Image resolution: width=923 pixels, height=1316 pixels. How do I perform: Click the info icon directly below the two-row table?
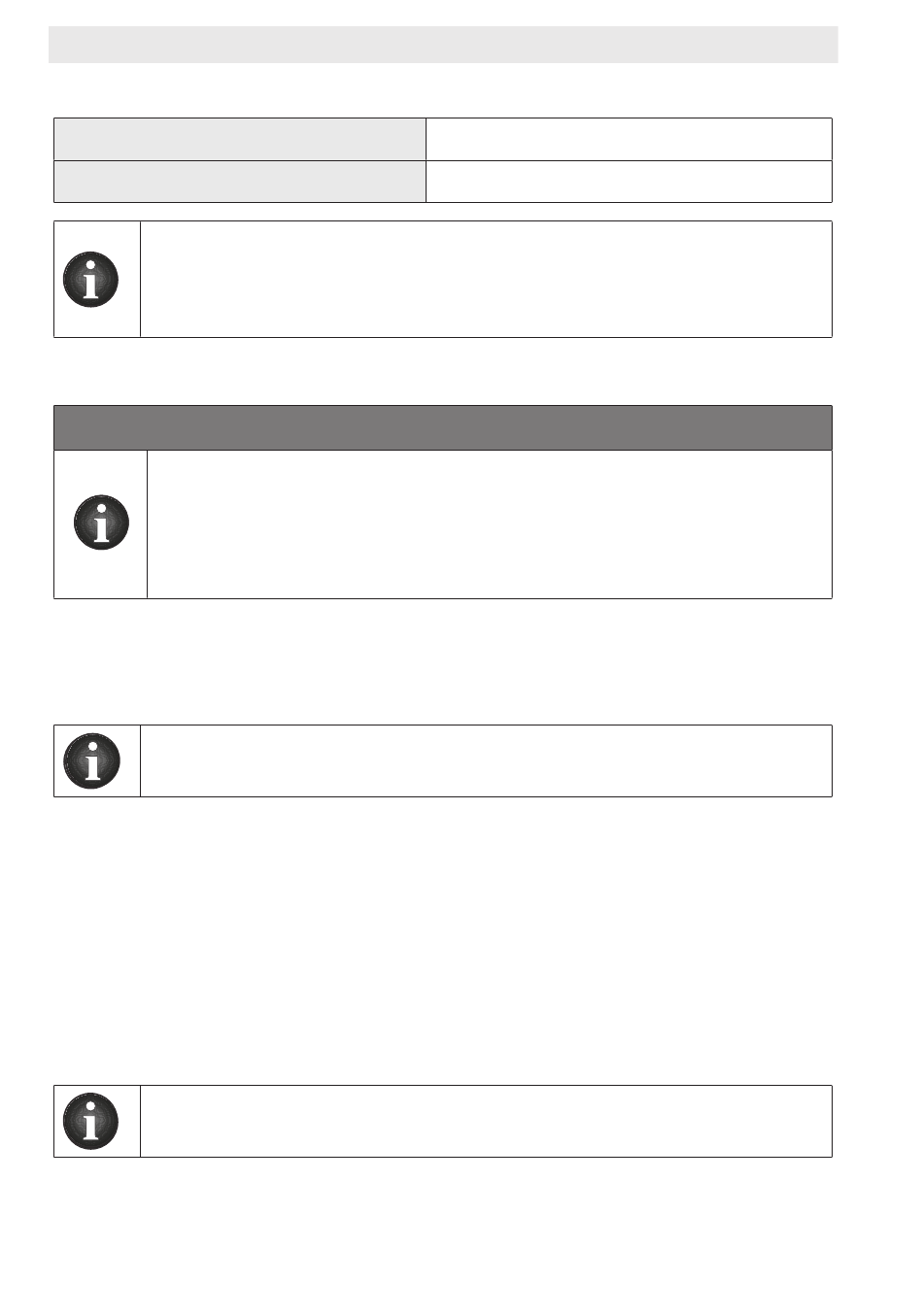[x=91, y=280]
